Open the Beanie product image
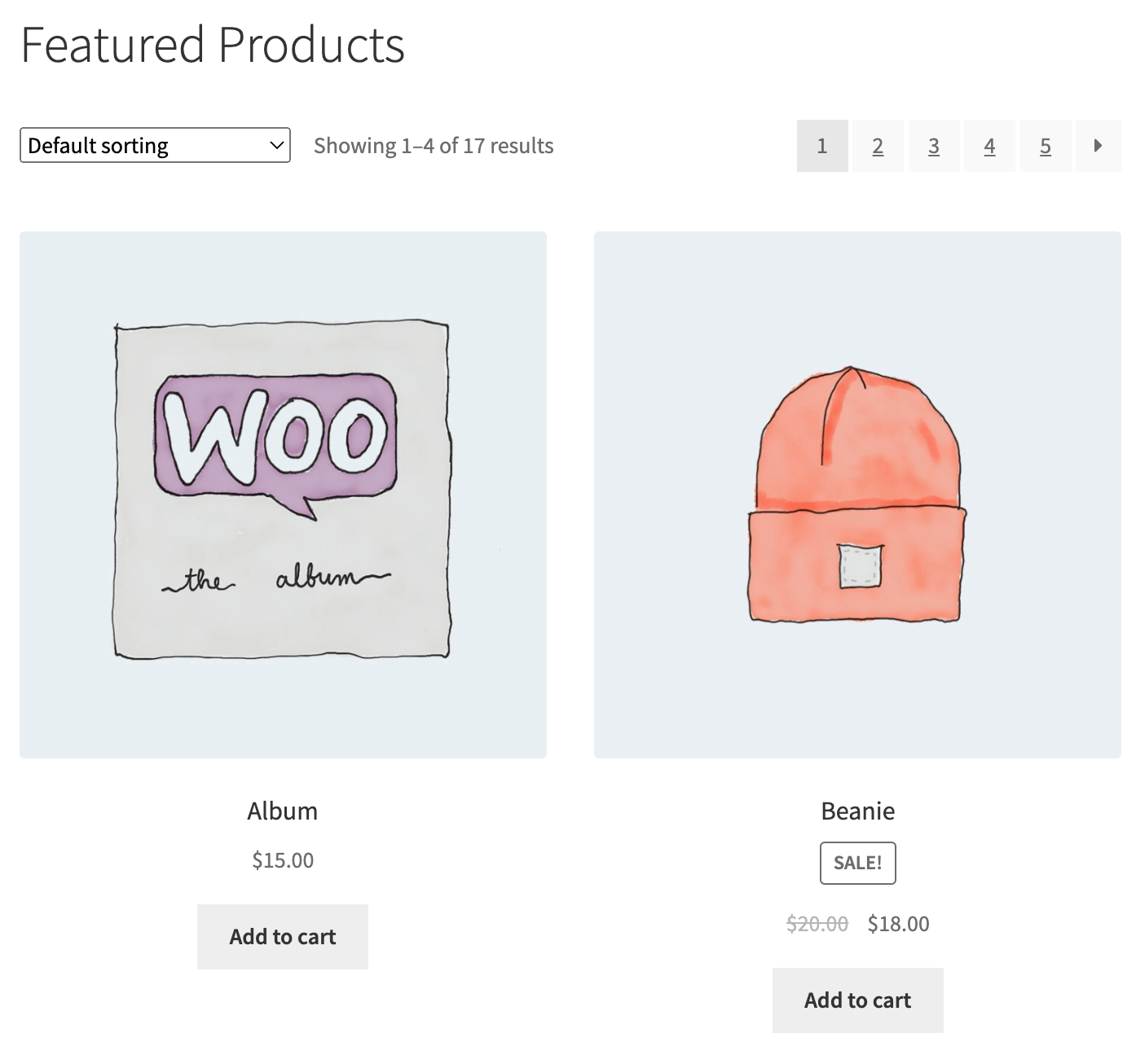Viewport: 1136px width, 1064px height. click(x=857, y=495)
